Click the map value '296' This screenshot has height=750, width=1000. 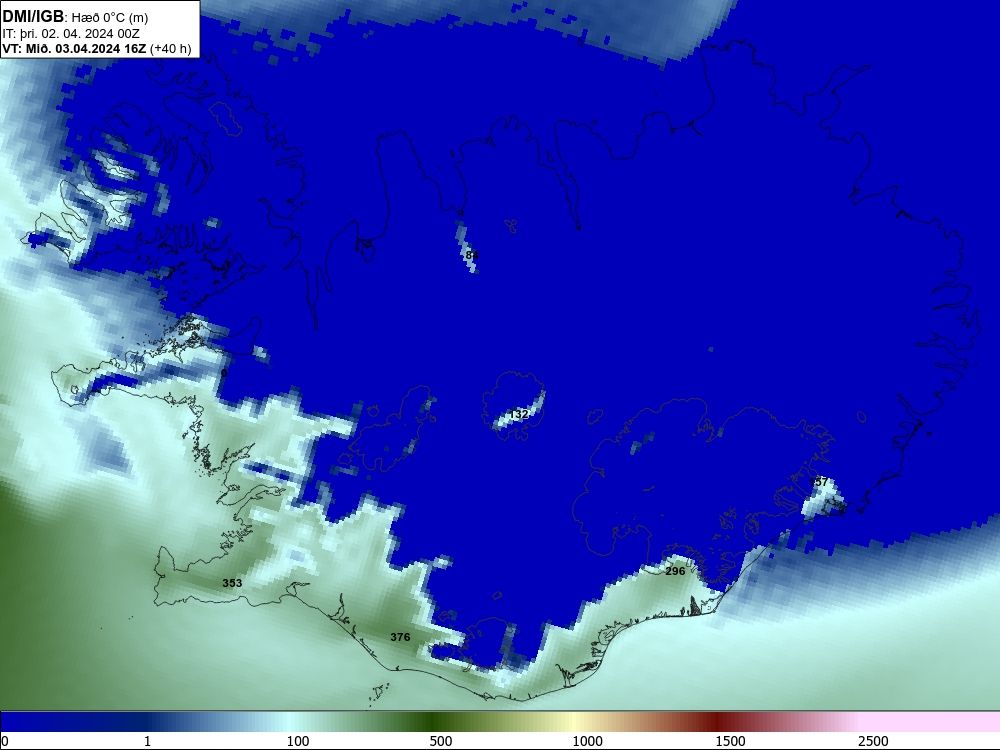(x=675, y=571)
